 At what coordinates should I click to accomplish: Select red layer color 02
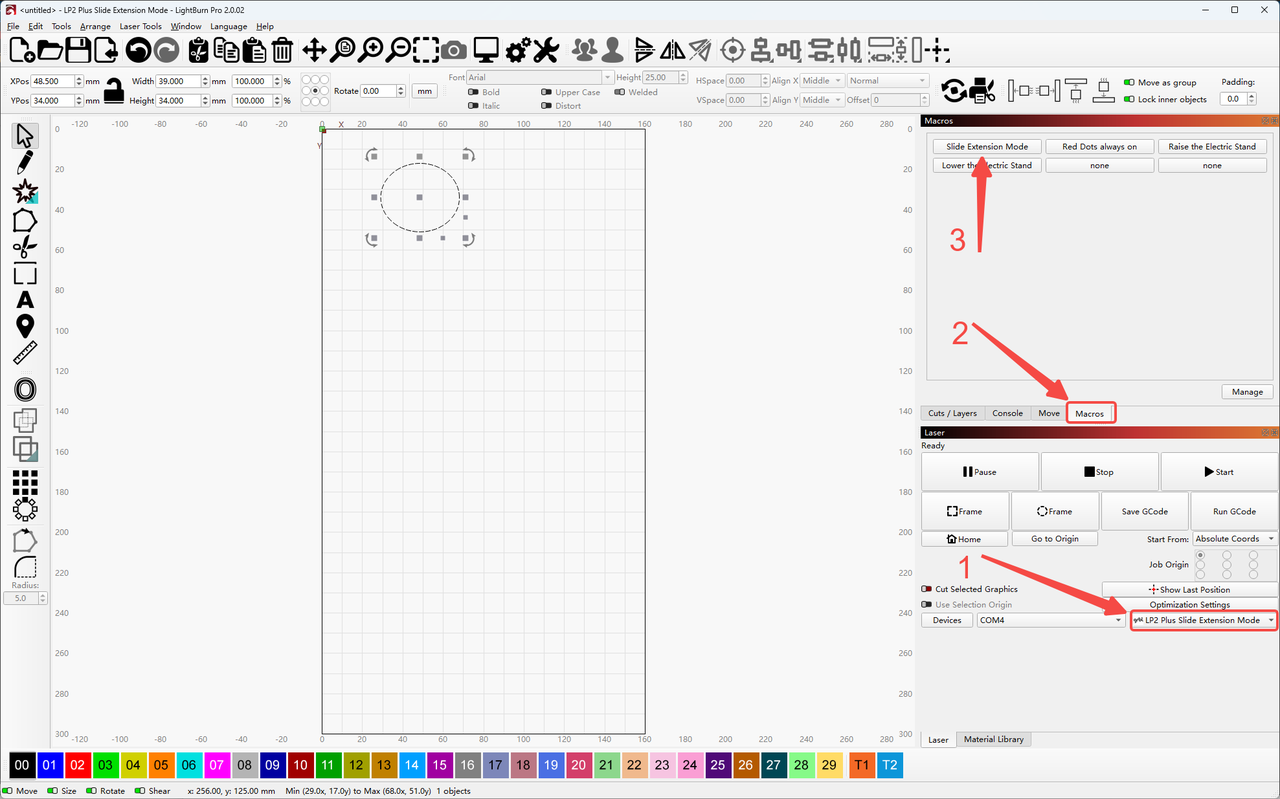78,765
